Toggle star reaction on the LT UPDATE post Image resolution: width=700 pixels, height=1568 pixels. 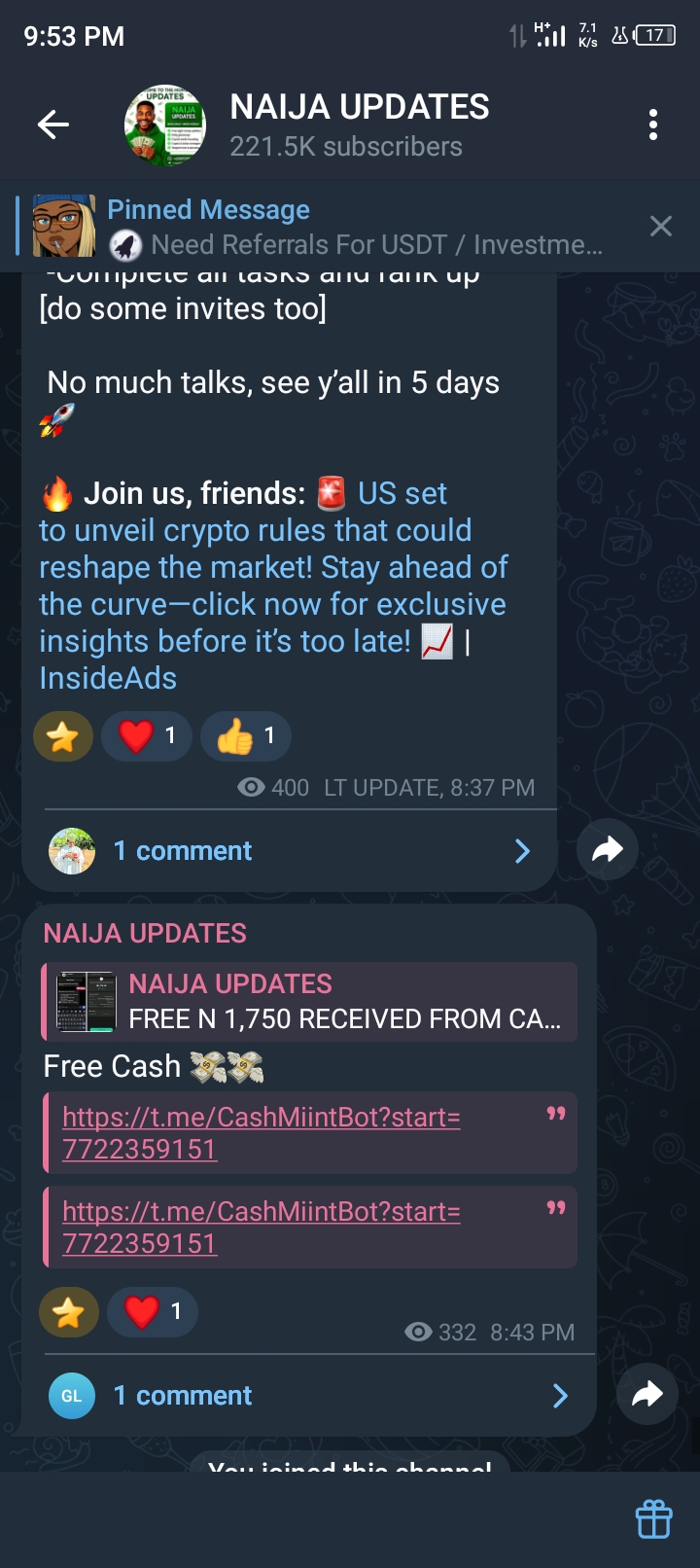[x=63, y=736]
